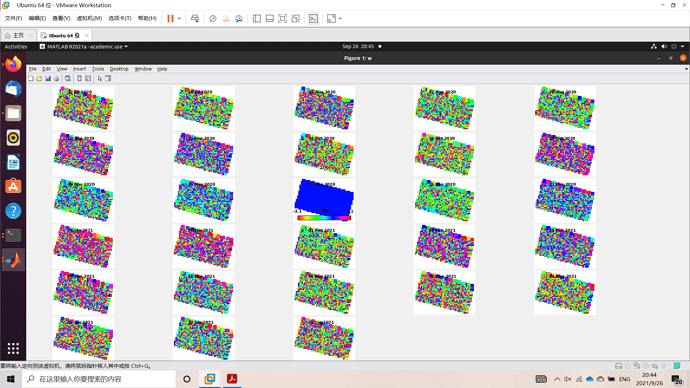Toggle the Insert Legend toolbar icon
The height and width of the screenshot is (388, 690).
[88, 78]
